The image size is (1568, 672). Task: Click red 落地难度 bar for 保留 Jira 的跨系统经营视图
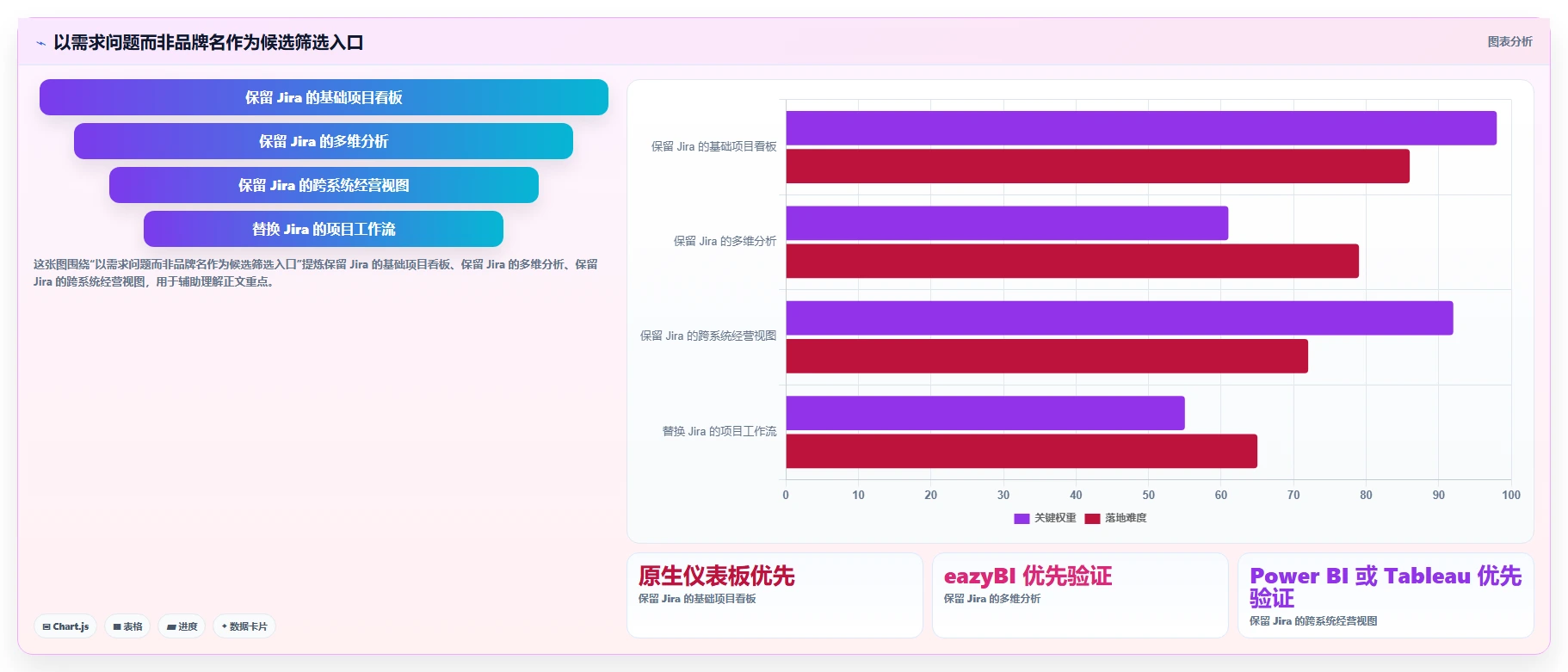point(1046,356)
